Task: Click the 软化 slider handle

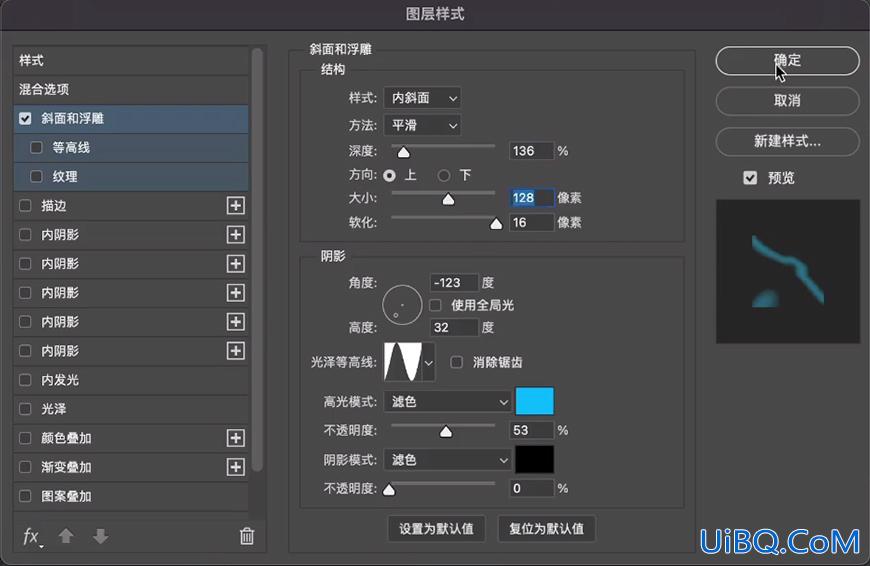Action: [x=496, y=224]
